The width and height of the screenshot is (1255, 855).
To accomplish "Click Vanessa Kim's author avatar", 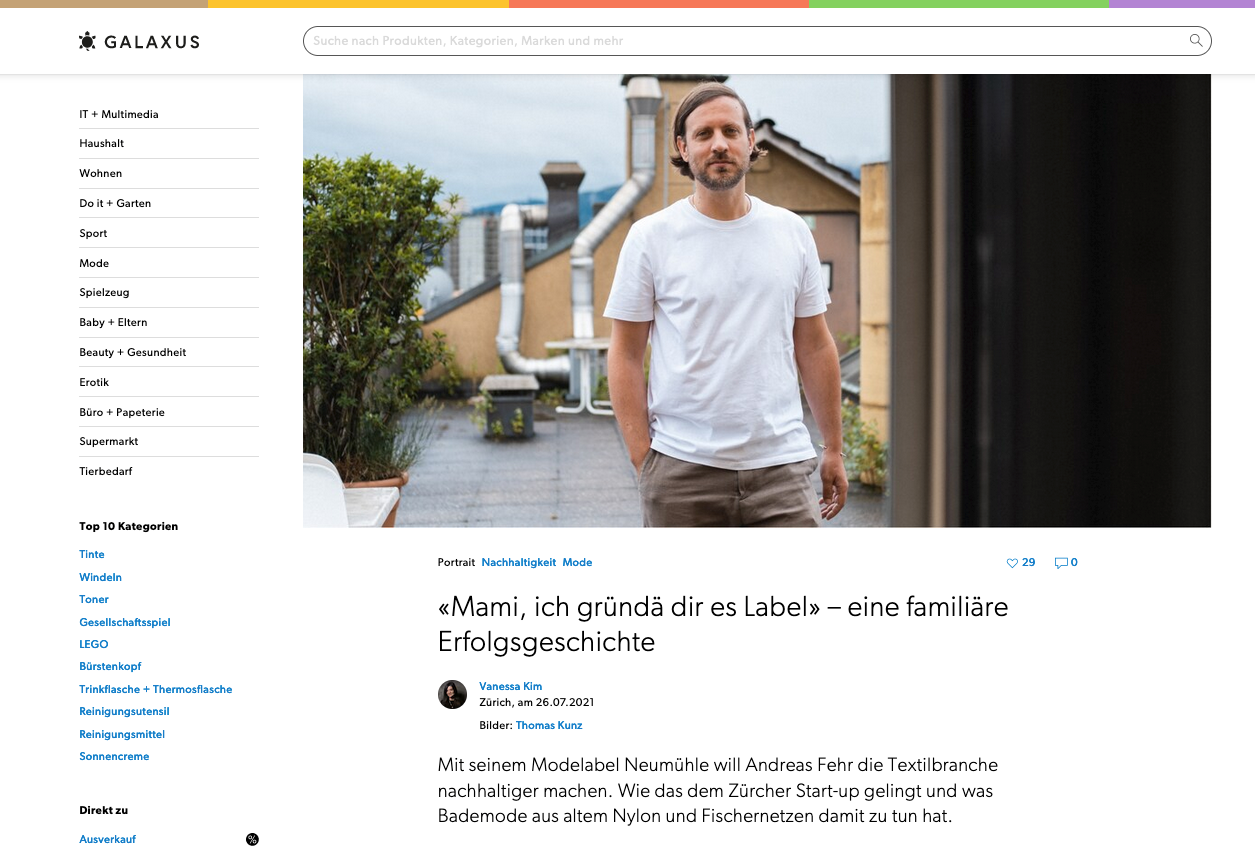I will coord(452,695).
